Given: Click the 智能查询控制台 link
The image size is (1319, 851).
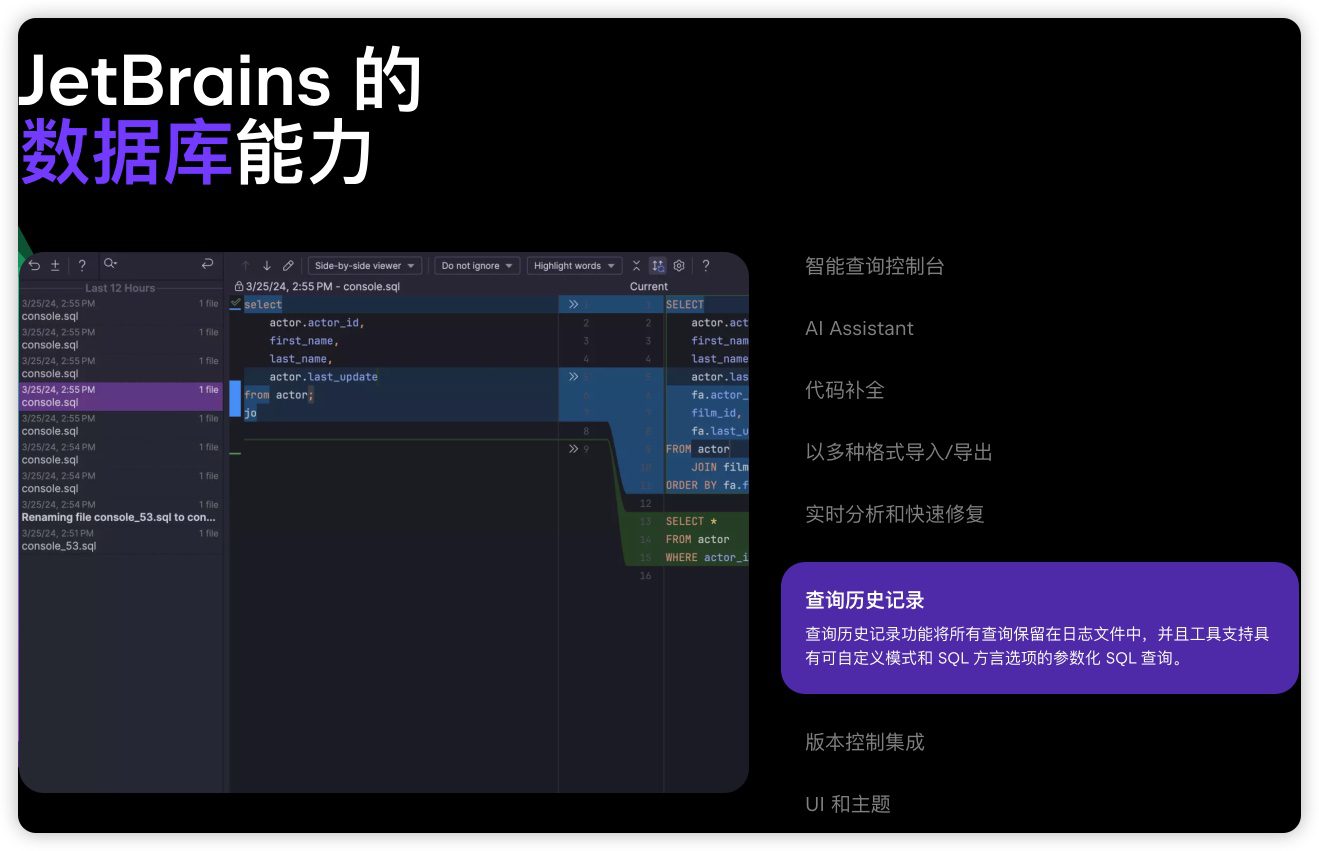Looking at the screenshot, I should (x=874, y=266).
